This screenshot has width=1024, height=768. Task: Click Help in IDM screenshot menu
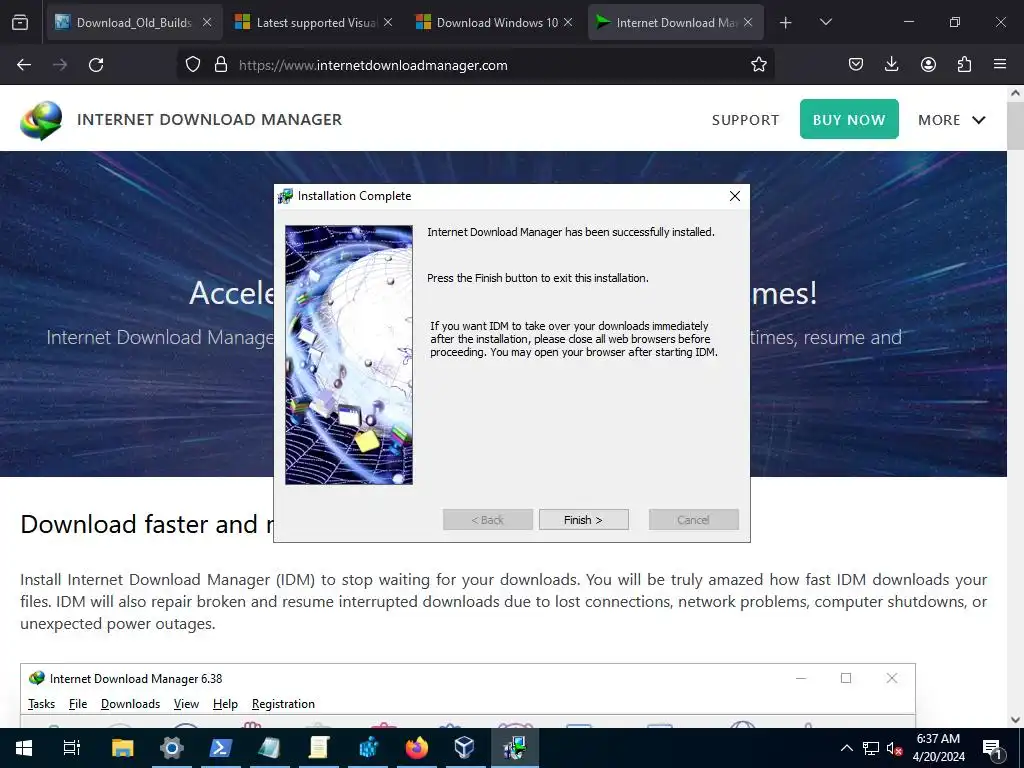[225, 704]
